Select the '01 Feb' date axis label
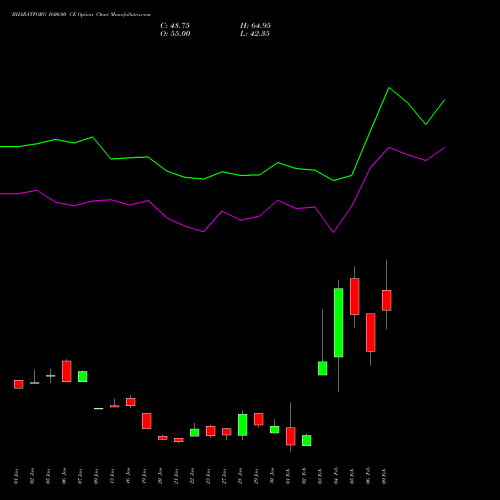Image resolution: width=500 pixels, height=500 pixels. coord(288,476)
